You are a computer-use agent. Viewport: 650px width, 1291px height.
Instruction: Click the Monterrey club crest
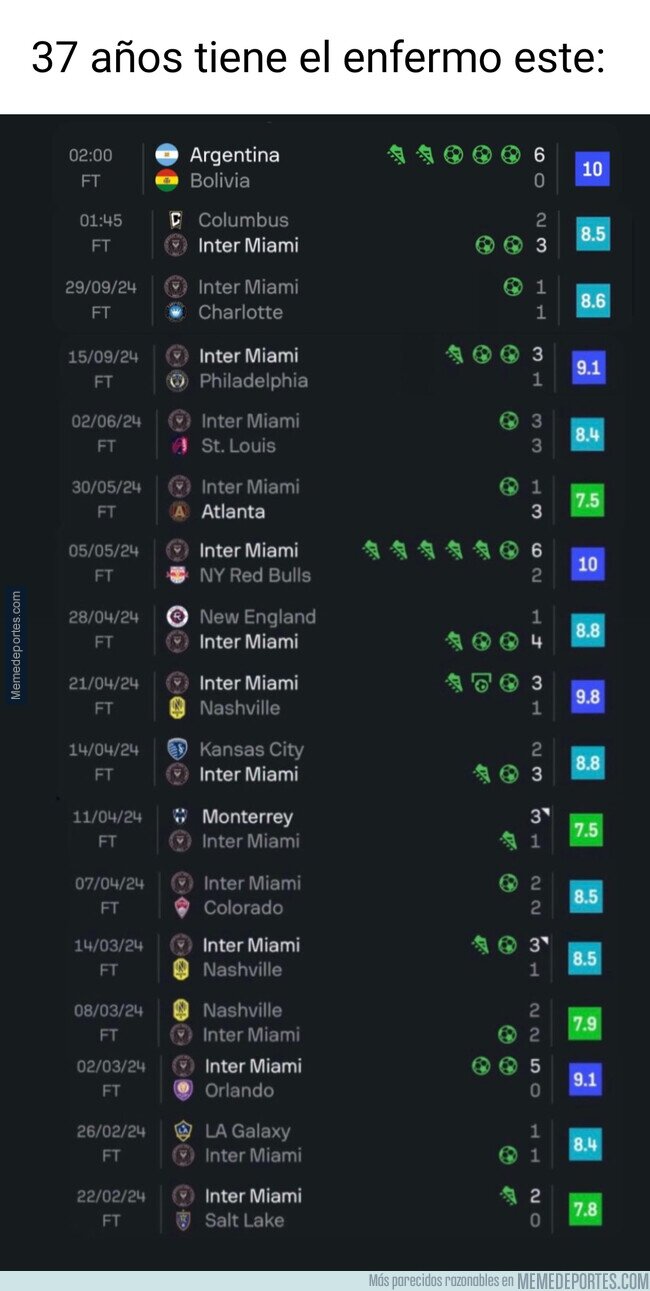coord(180,816)
